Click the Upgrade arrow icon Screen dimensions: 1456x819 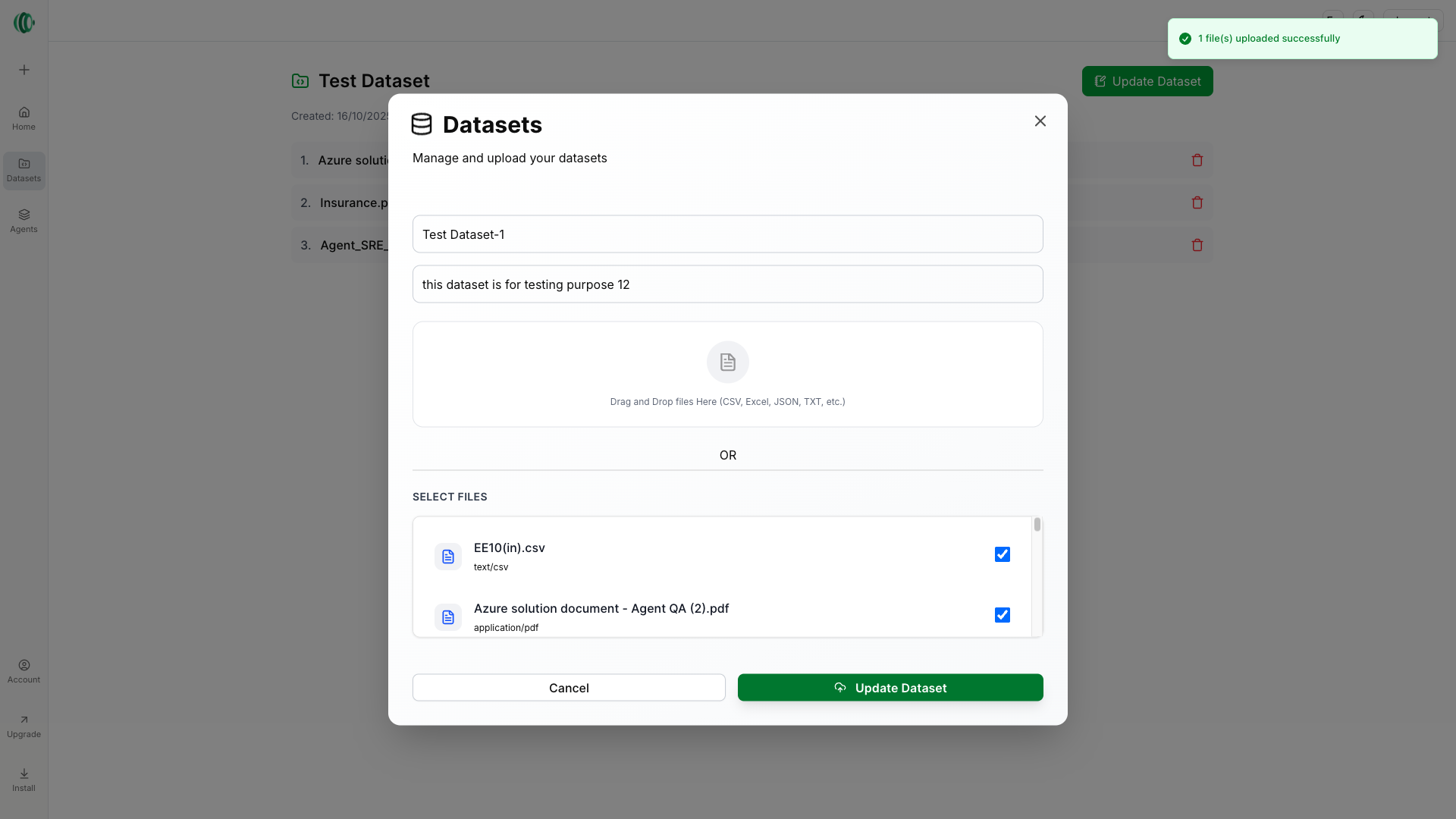tap(24, 720)
